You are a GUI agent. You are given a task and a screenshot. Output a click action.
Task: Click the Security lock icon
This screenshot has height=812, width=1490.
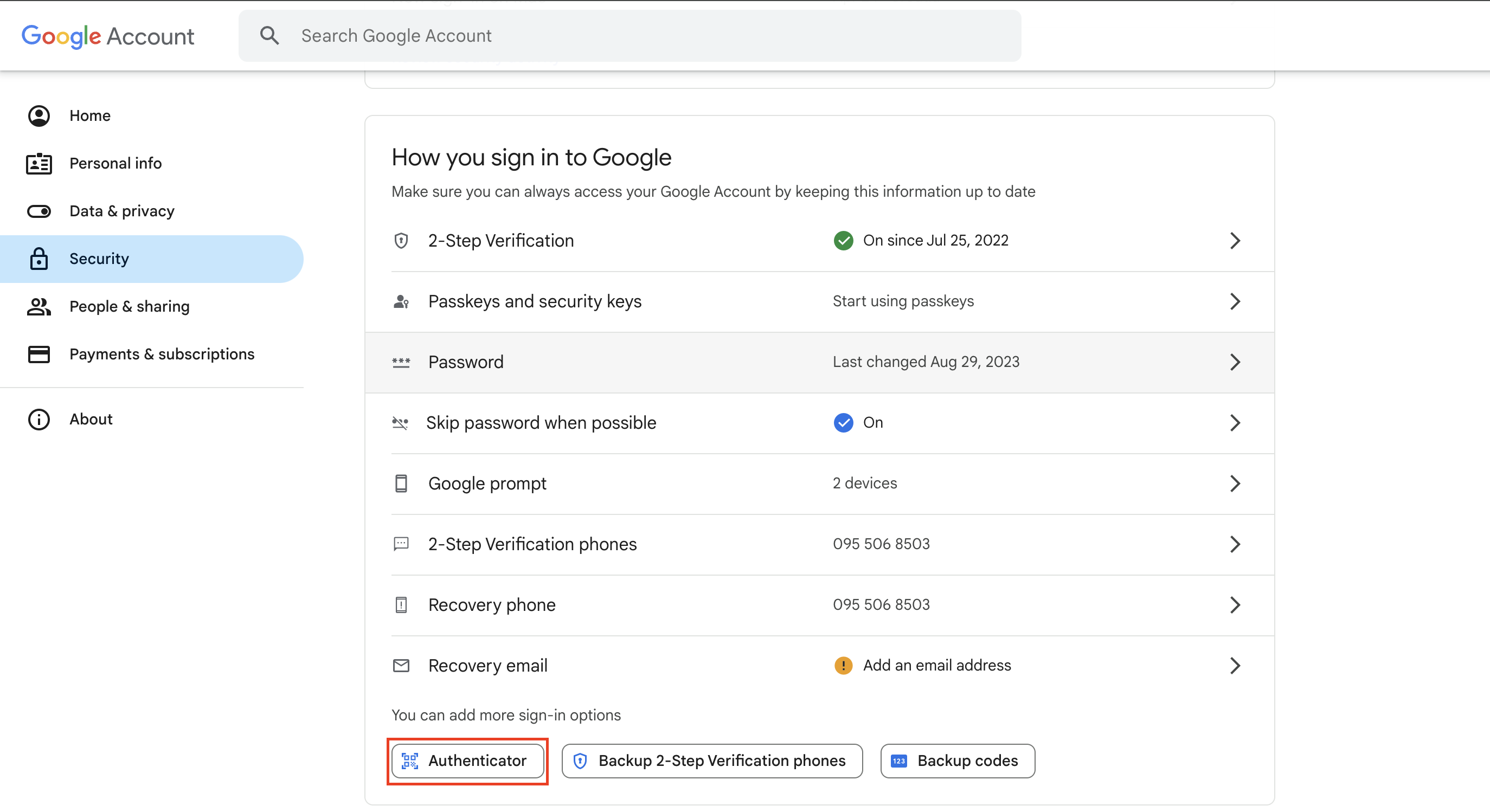click(x=38, y=259)
